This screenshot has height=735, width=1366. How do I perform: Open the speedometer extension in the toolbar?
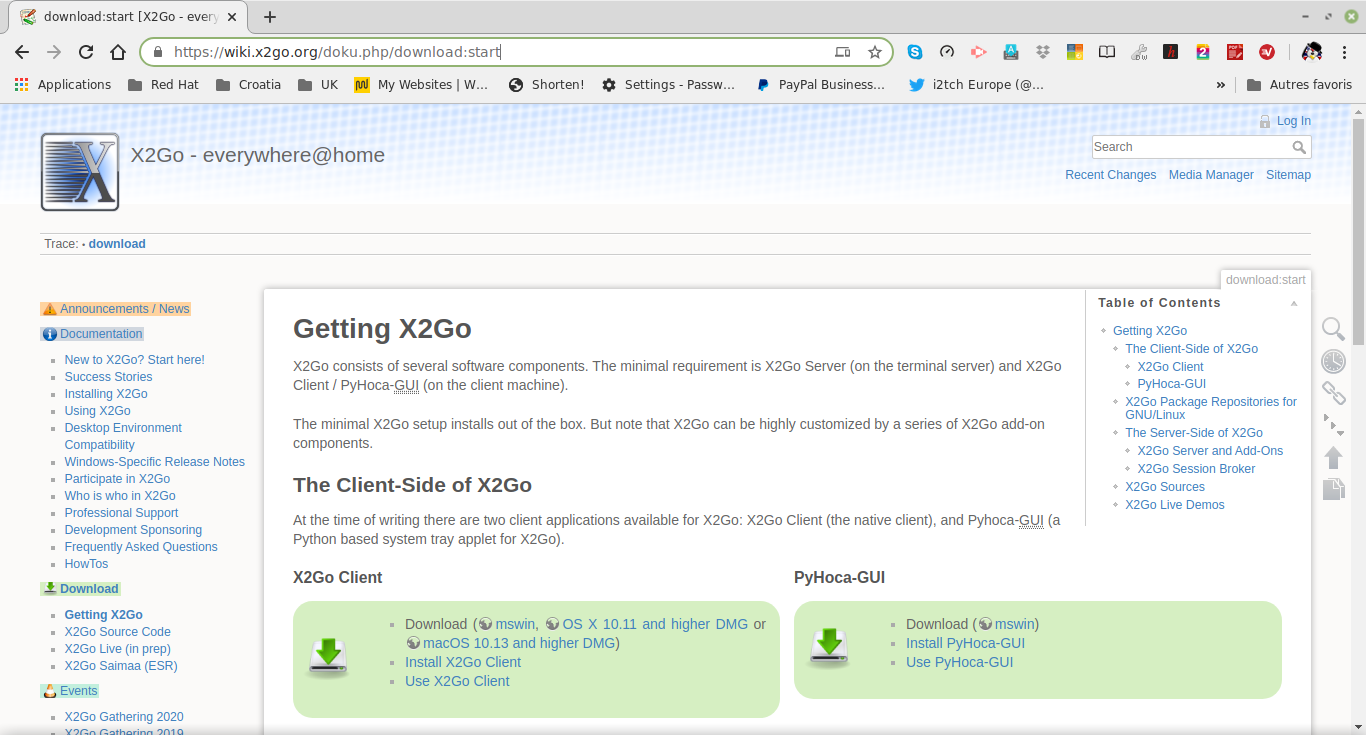947,52
